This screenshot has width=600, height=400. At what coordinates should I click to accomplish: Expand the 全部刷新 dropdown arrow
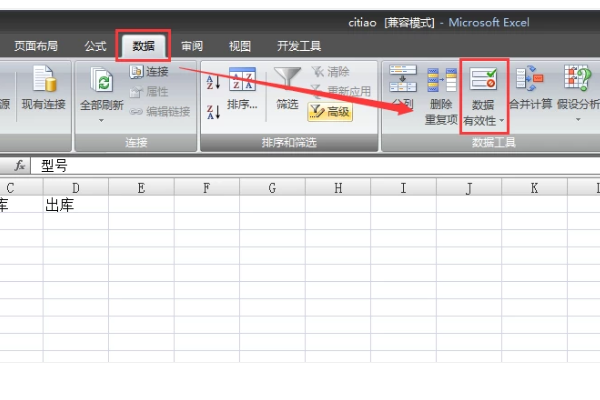point(101,121)
